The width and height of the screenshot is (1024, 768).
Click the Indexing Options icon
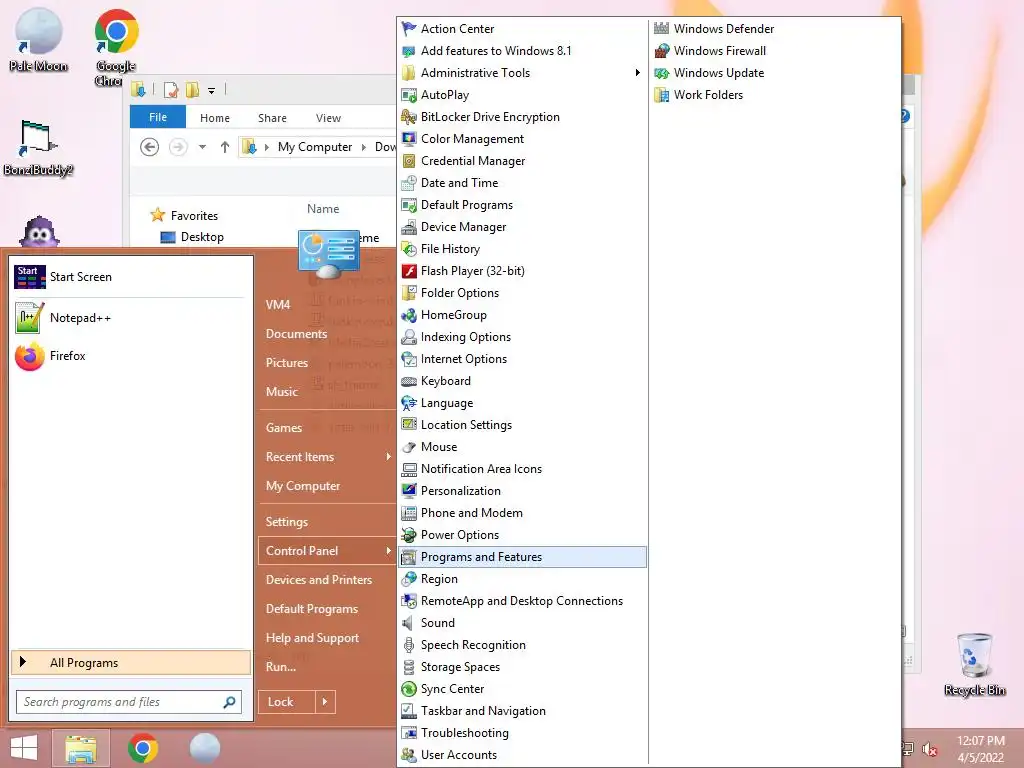tap(409, 337)
